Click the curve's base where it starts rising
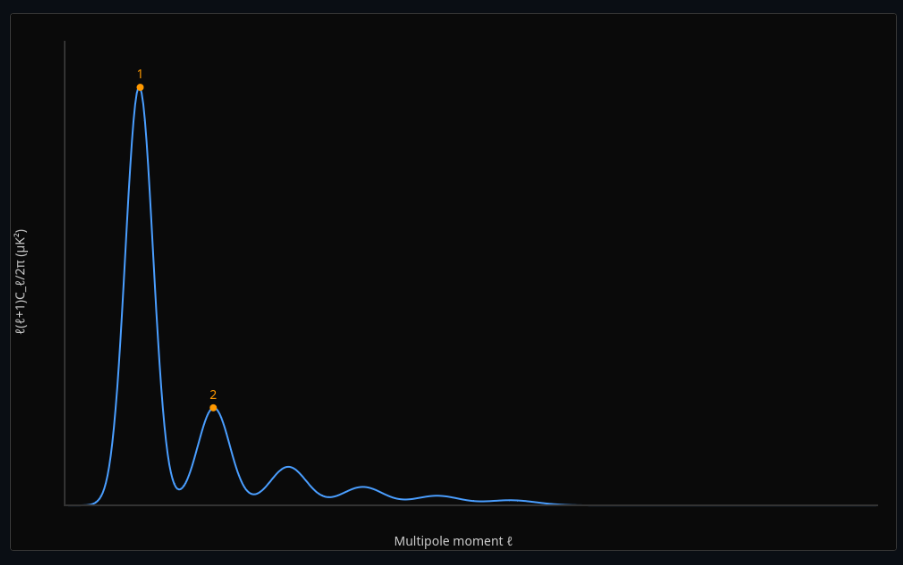The height and width of the screenshot is (565, 903). (x=93, y=503)
